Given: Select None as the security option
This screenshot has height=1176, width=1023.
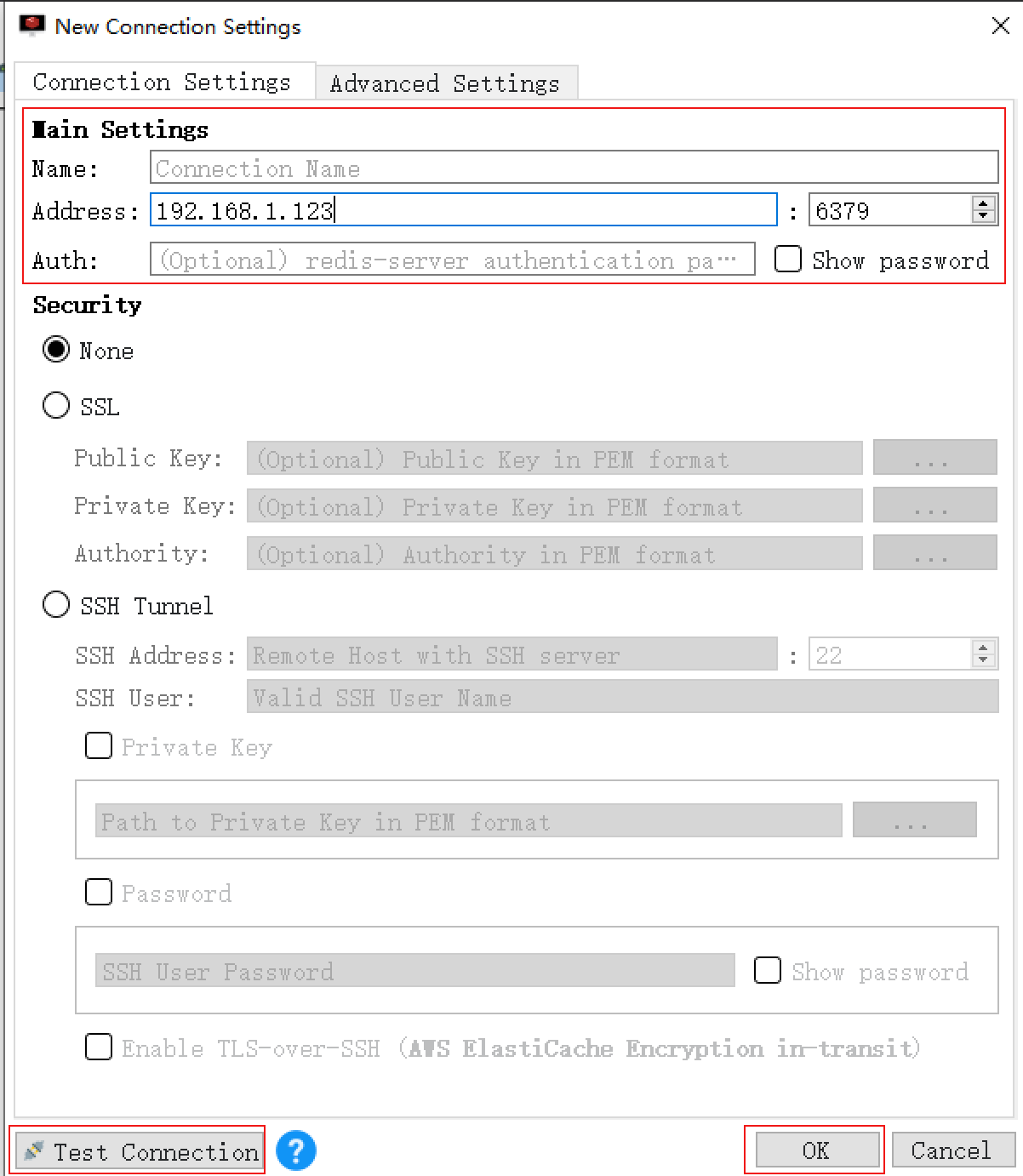Looking at the screenshot, I should pyautogui.click(x=56, y=349).
